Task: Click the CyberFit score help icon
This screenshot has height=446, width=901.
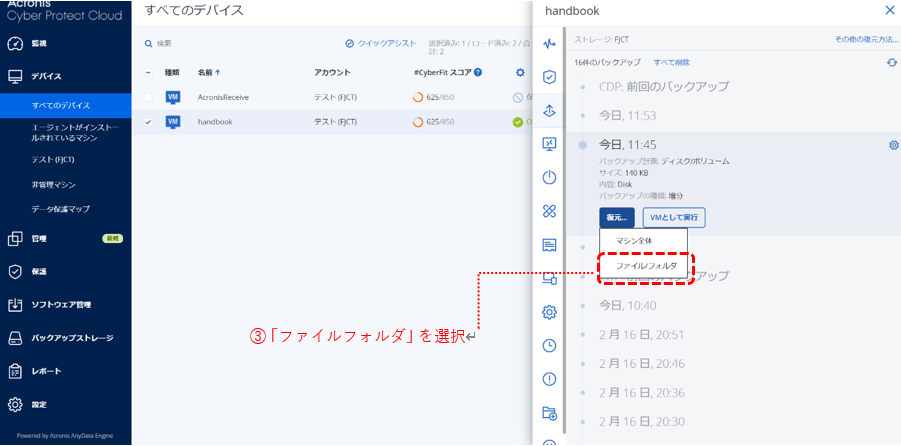Action: point(478,72)
